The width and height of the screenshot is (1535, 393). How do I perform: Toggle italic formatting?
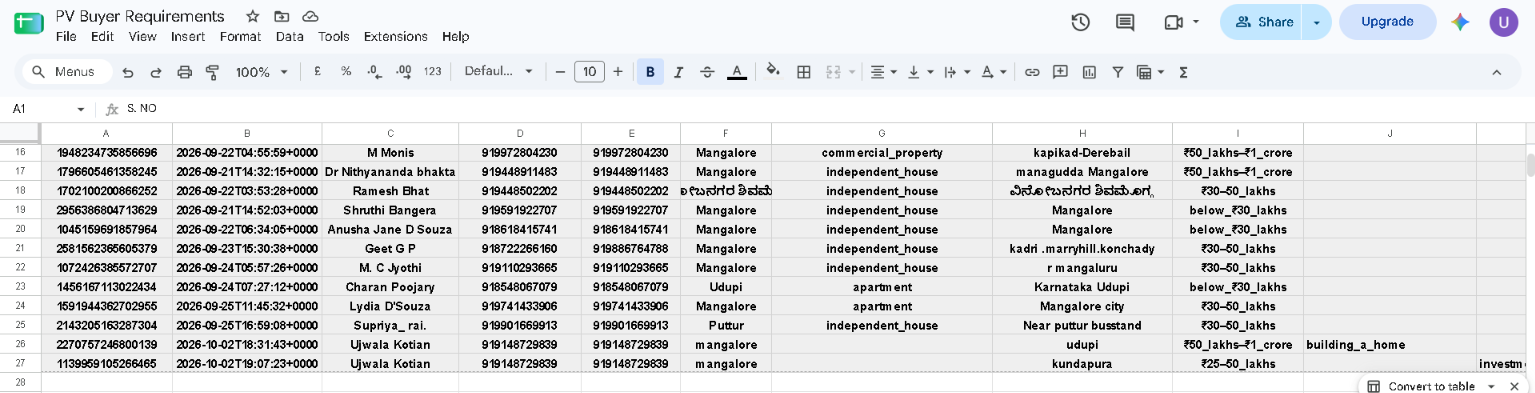click(x=679, y=72)
